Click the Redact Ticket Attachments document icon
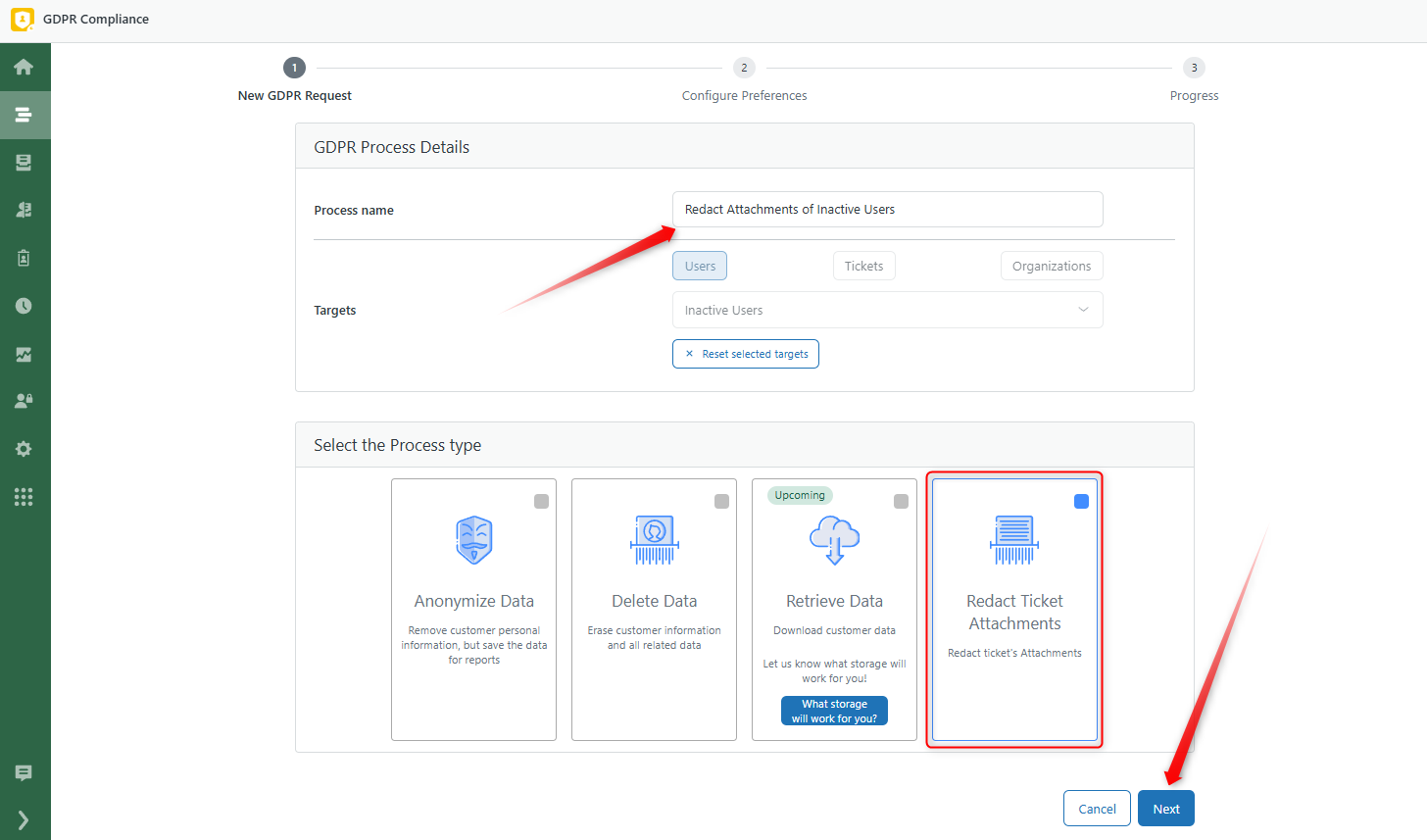The width and height of the screenshot is (1427, 840). (1014, 540)
